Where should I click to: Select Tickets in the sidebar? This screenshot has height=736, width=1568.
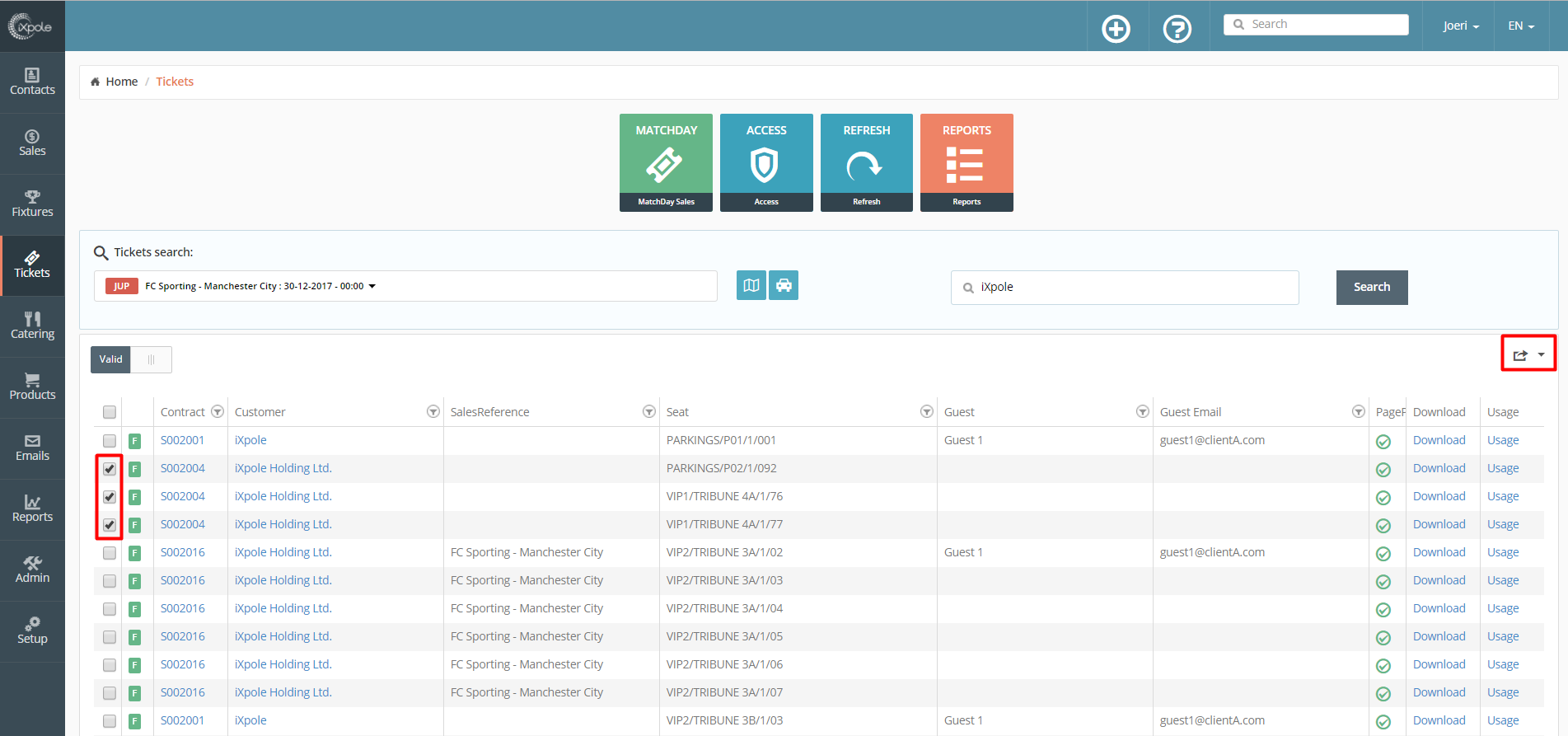point(32,265)
